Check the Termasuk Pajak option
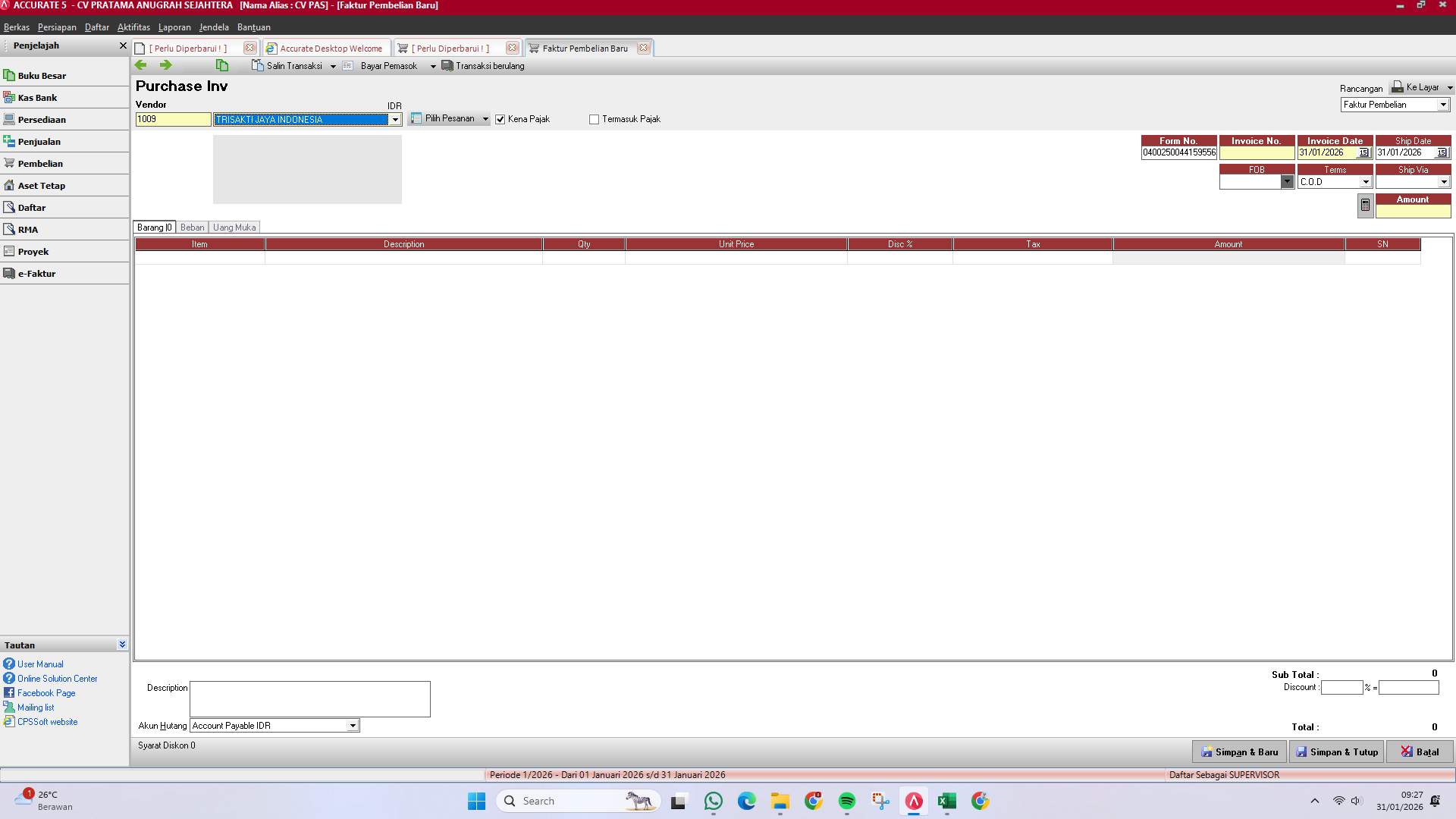Image resolution: width=1456 pixels, height=819 pixels. pyautogui.click(x=595, y=119)
